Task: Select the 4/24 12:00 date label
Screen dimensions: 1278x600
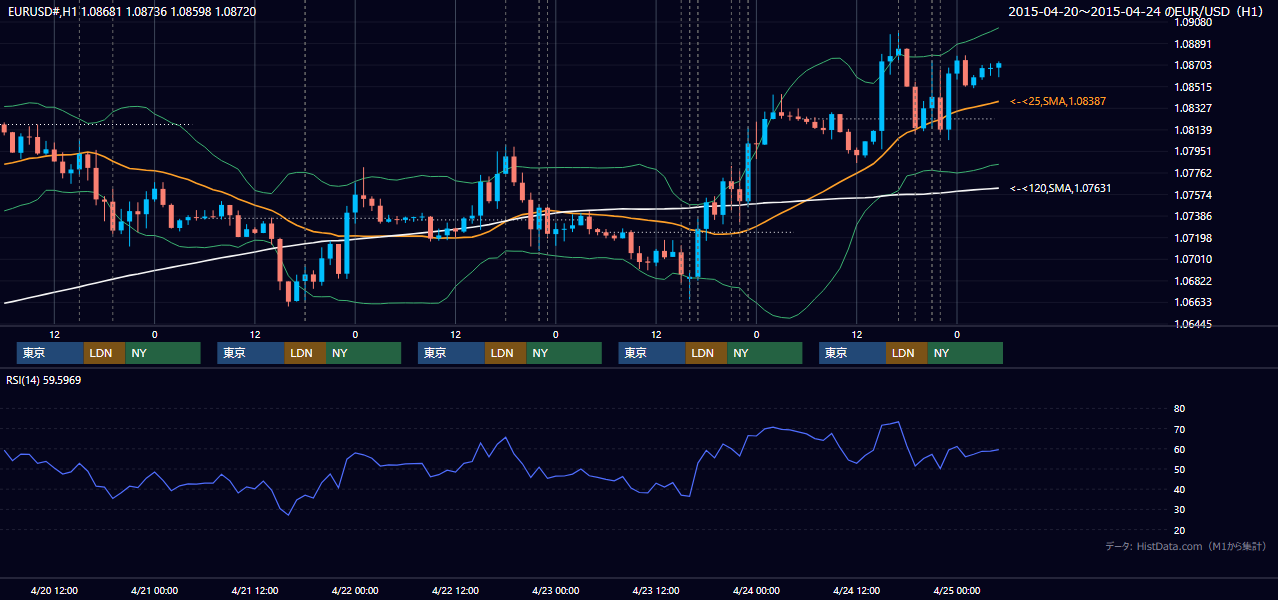Action: 856,590
